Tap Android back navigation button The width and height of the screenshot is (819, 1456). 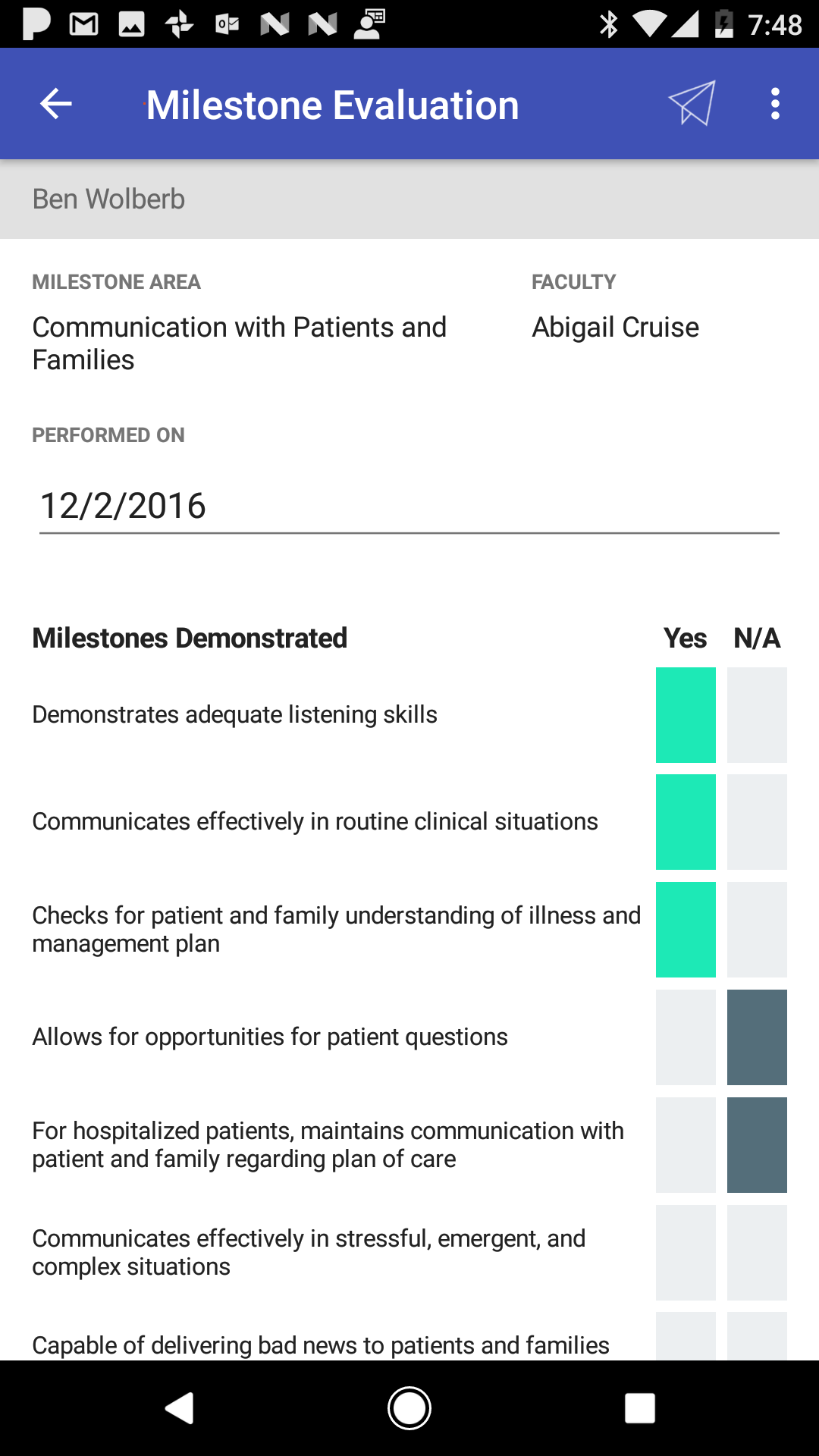[180, 1408]
